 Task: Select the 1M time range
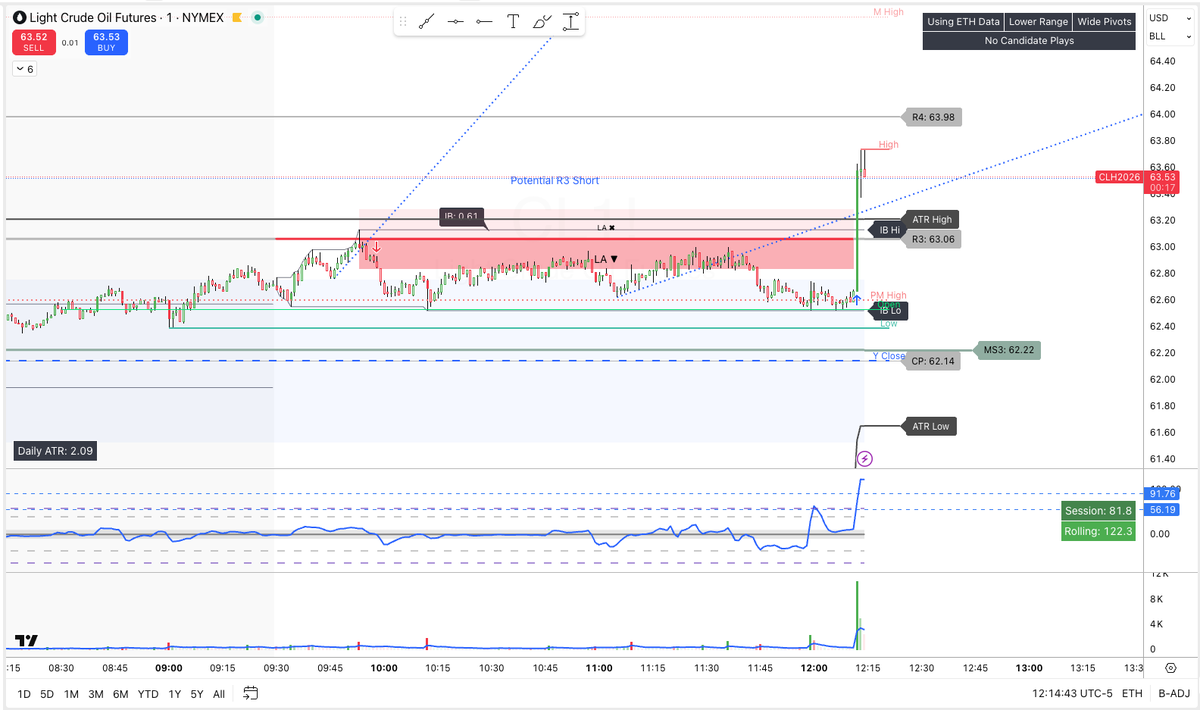point(71,693)
